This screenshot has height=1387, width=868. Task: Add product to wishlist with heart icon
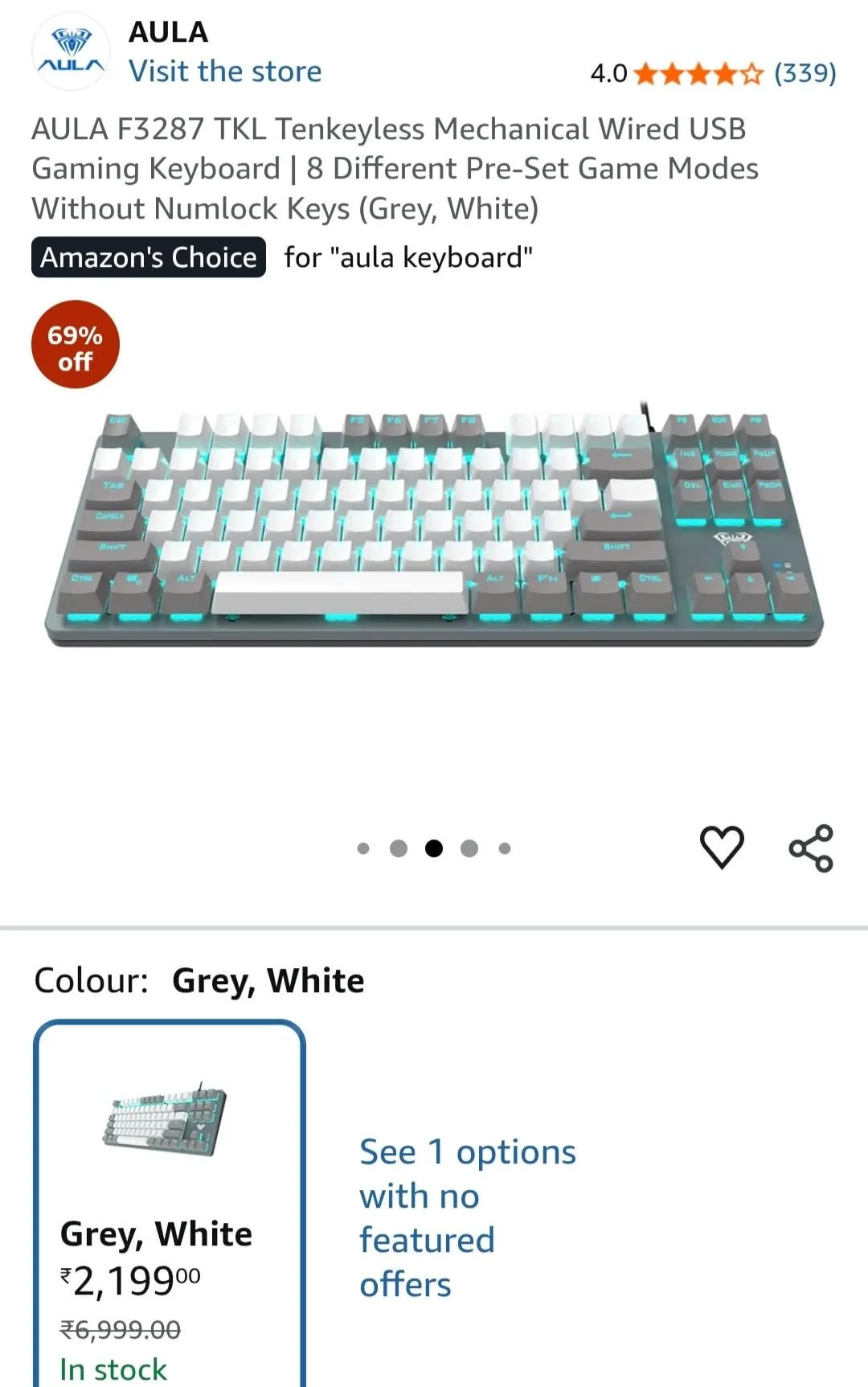click(x=722, y=847)
